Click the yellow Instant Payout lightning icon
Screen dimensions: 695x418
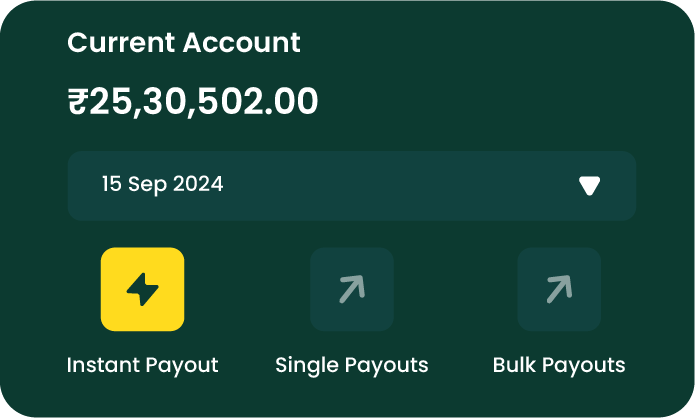point(142,289)
